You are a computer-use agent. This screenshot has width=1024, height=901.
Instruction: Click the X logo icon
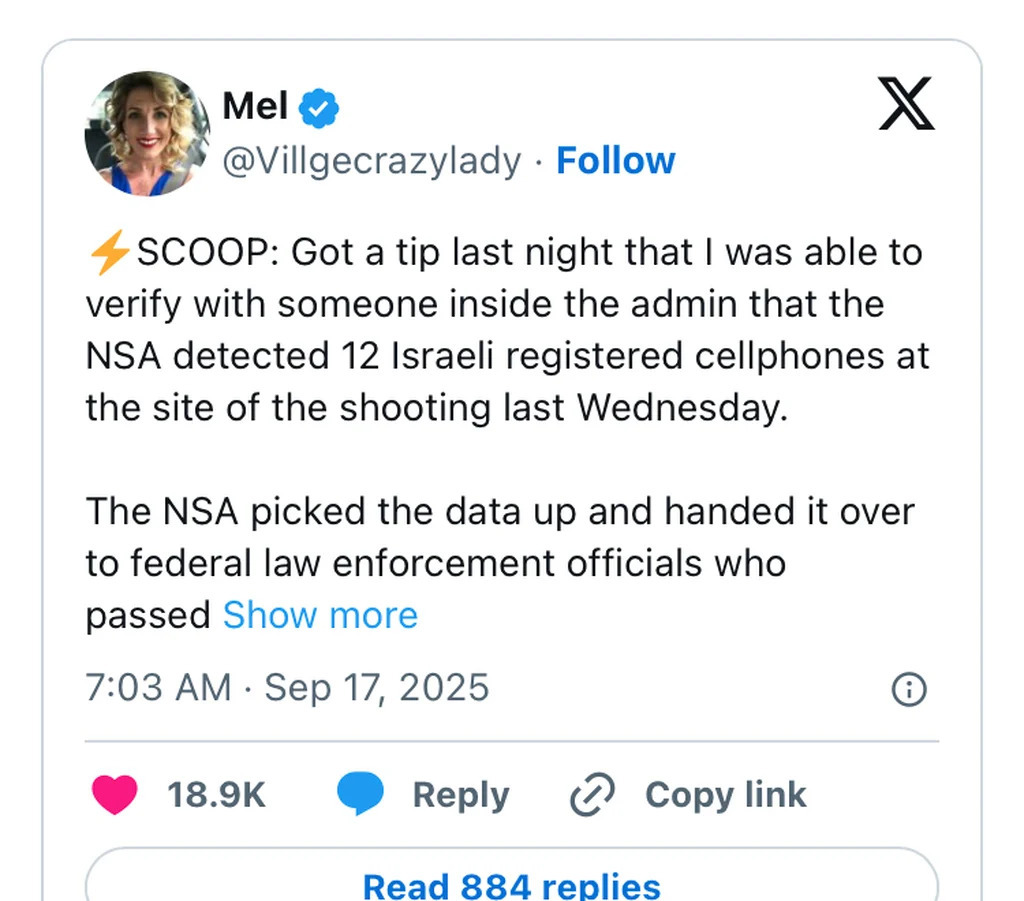click(906, 103)
